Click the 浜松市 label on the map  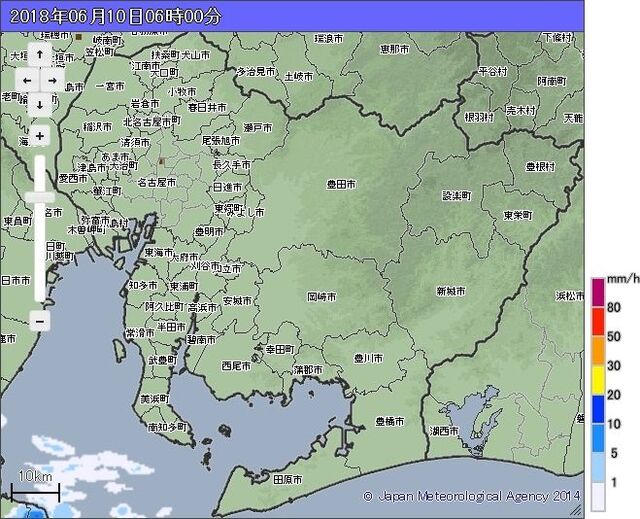click(570, 296)
